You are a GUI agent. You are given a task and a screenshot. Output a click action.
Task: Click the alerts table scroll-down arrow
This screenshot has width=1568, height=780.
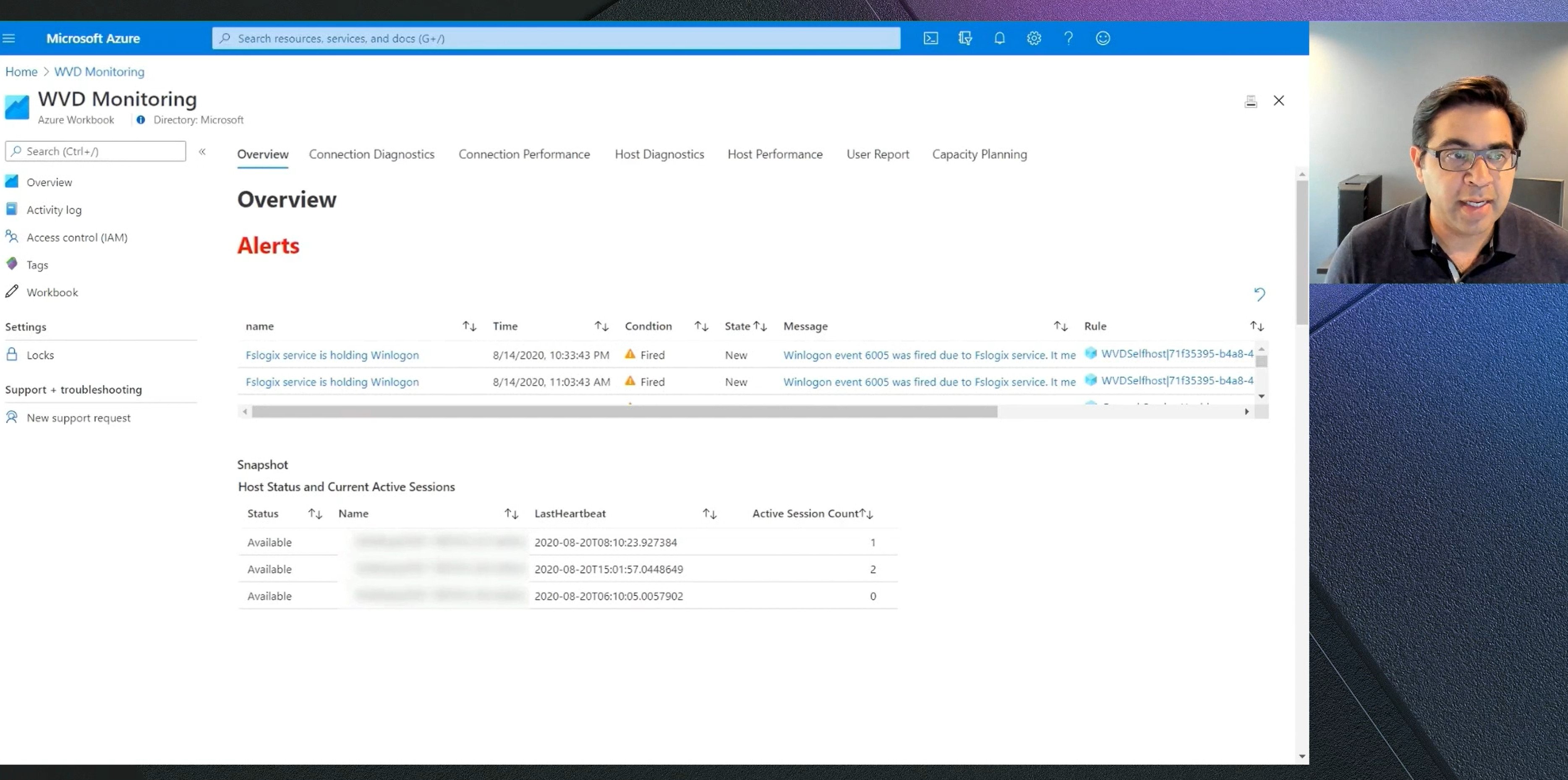click(x=1262, y=396)
